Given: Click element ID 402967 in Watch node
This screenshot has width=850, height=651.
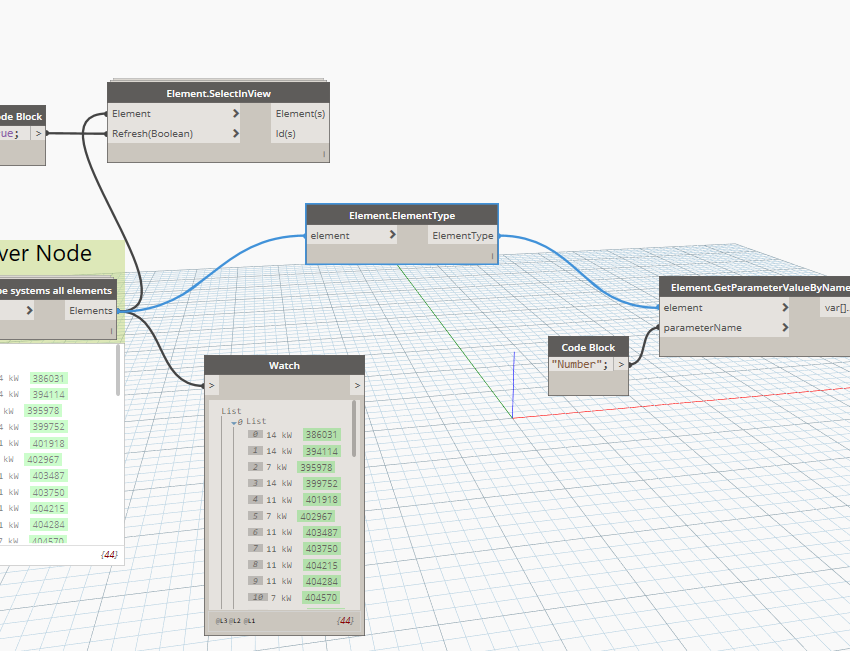Looking at the screenshot, I should (316, 516).
